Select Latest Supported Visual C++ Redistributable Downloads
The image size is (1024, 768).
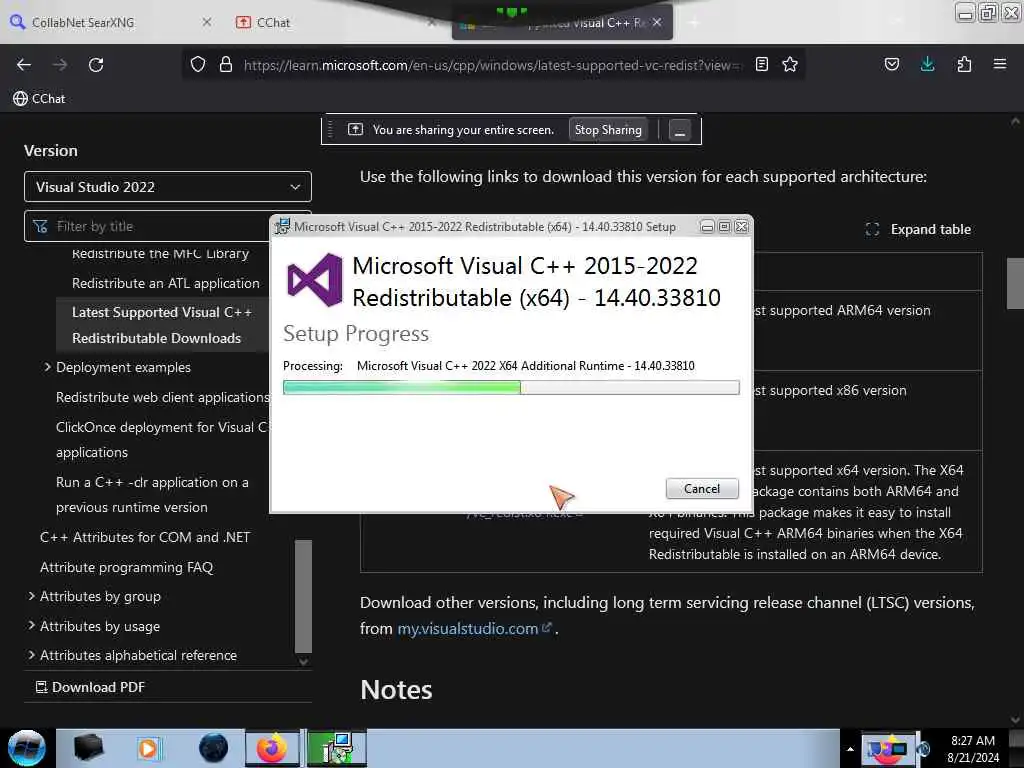161,325
